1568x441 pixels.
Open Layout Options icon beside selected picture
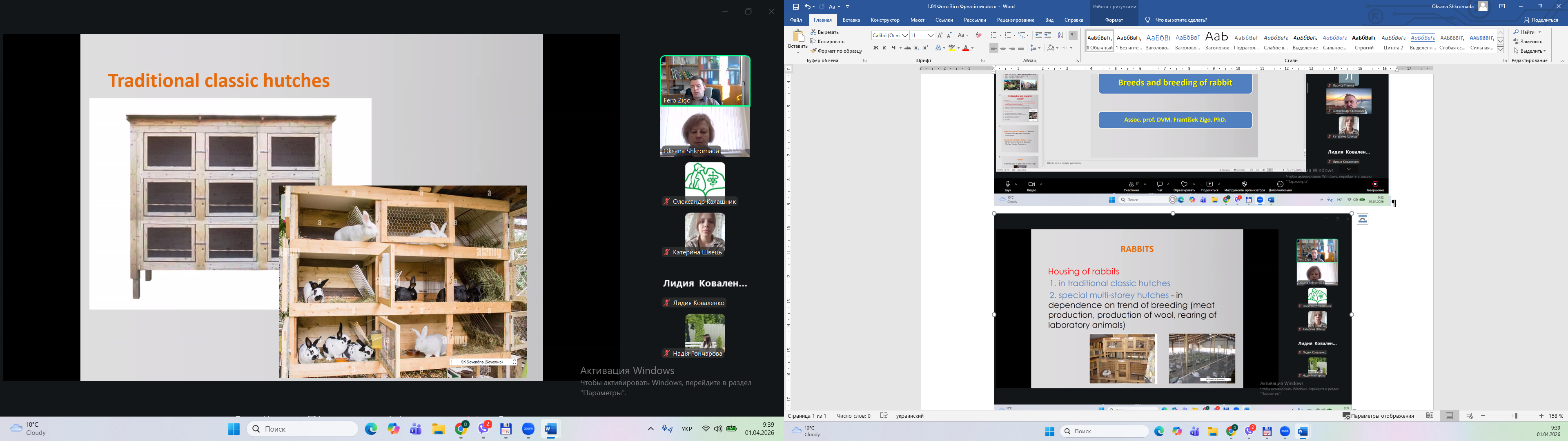point(1363,219)
